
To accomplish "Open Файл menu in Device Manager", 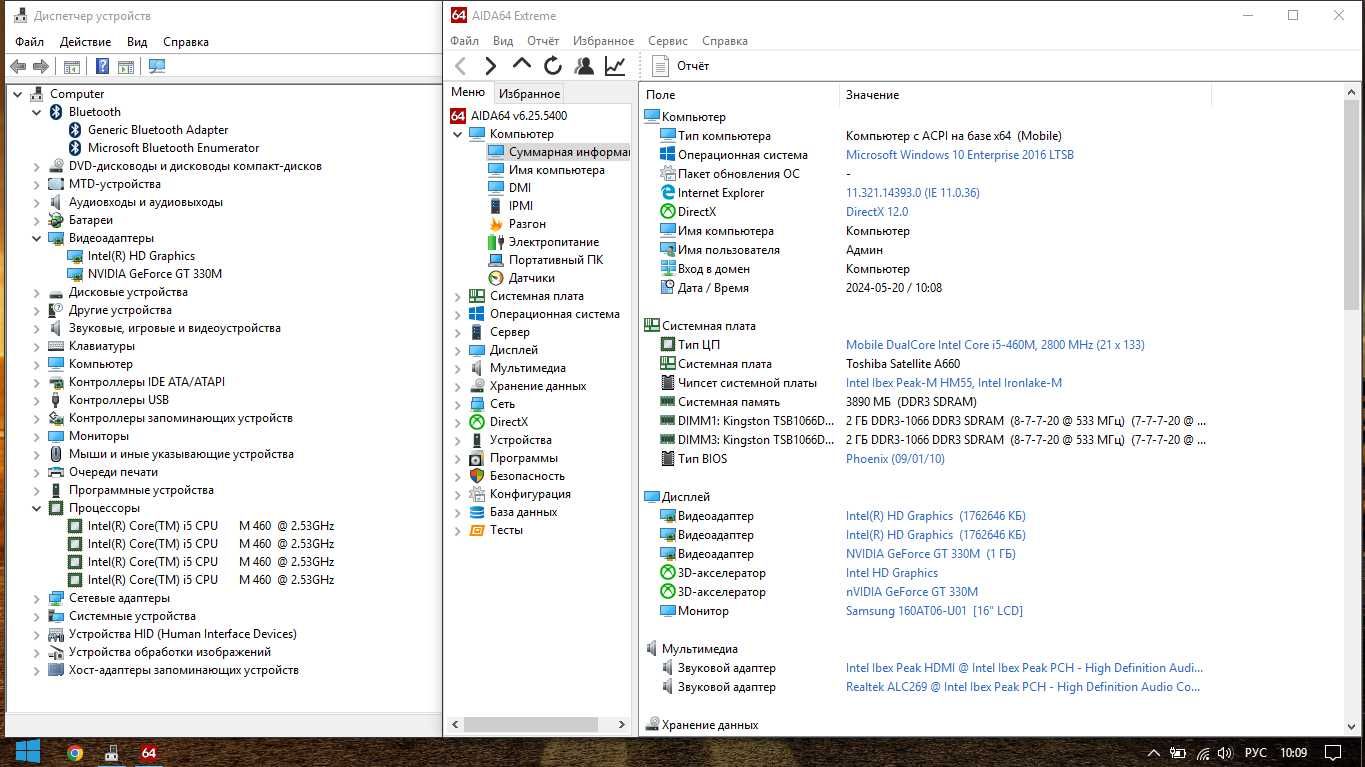I will (30, 42).
